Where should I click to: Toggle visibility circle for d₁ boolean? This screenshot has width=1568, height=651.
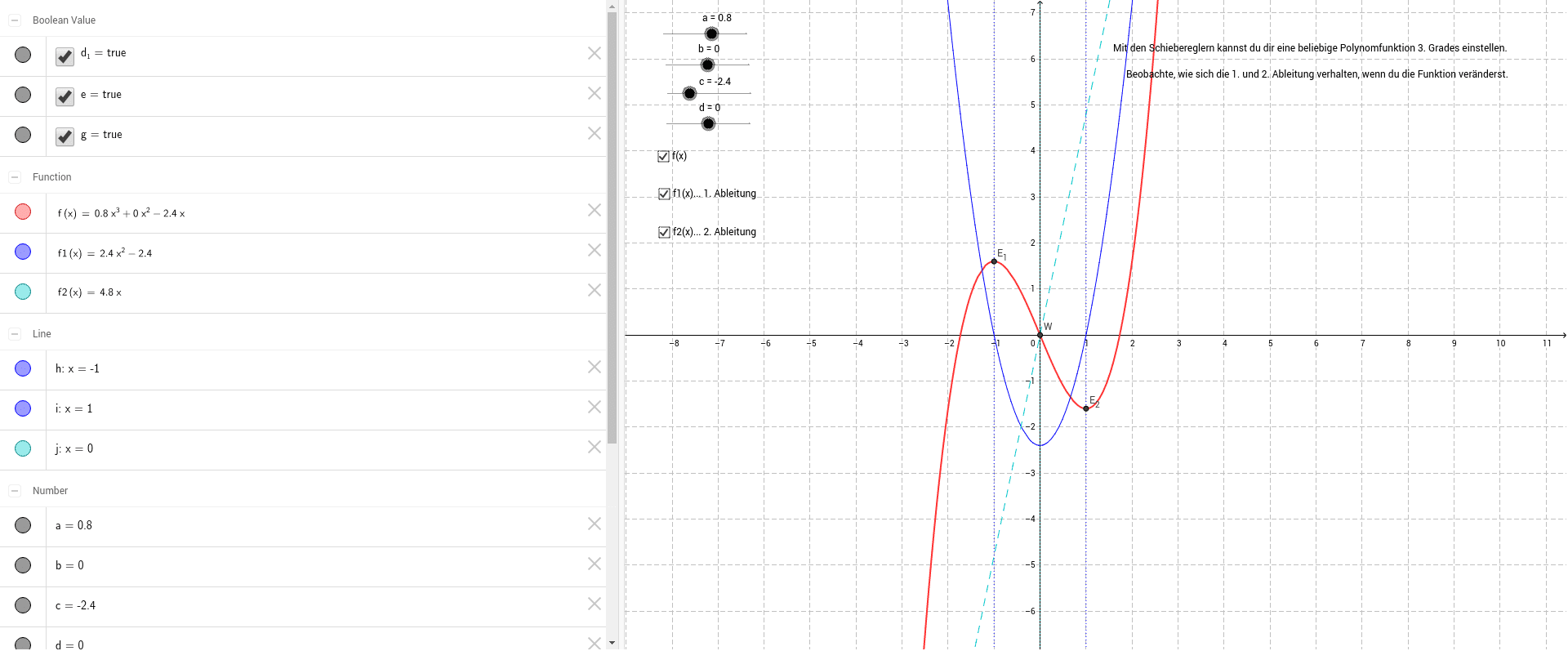coord(23,55)
